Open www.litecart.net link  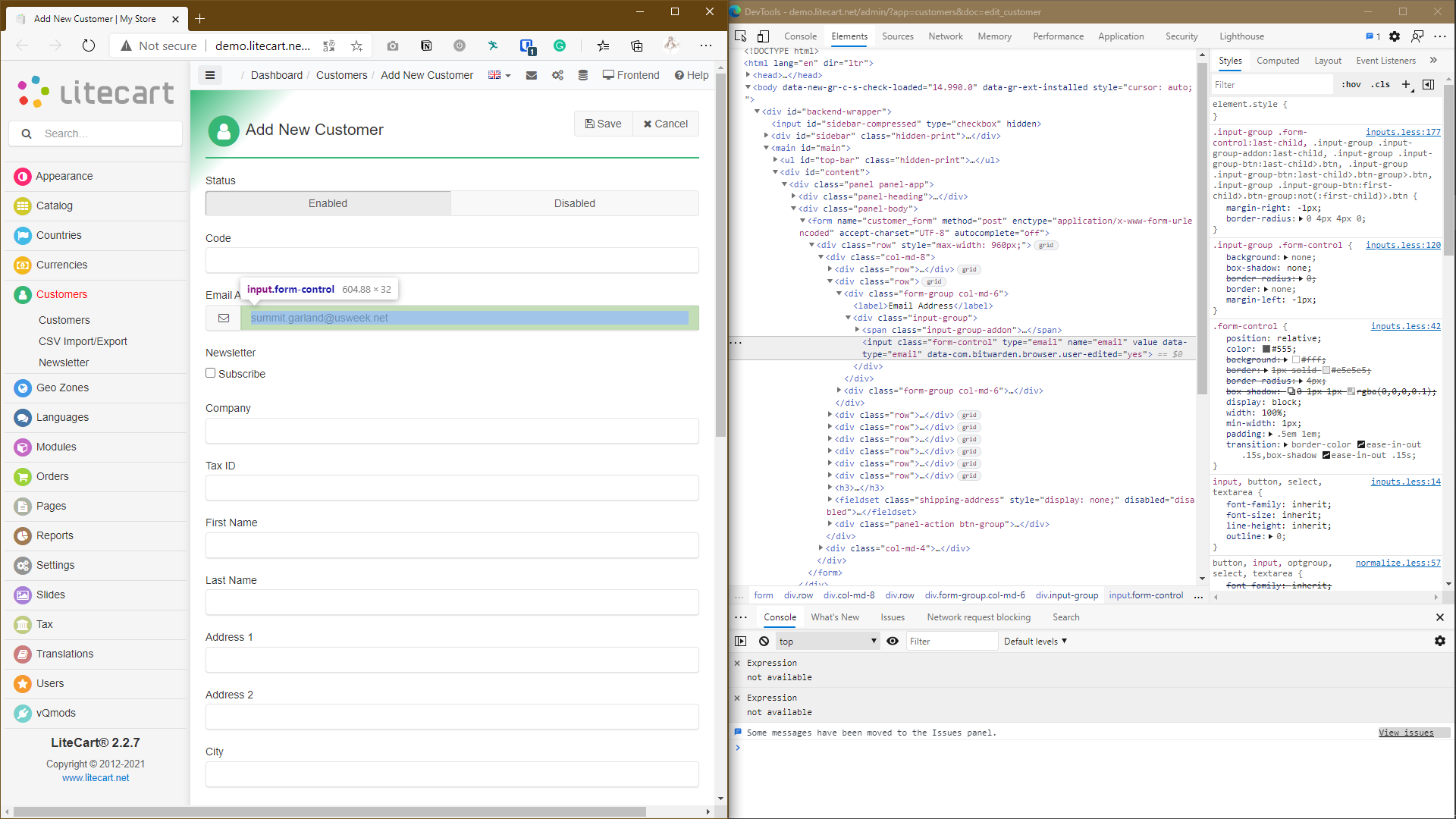pos(96,777)
